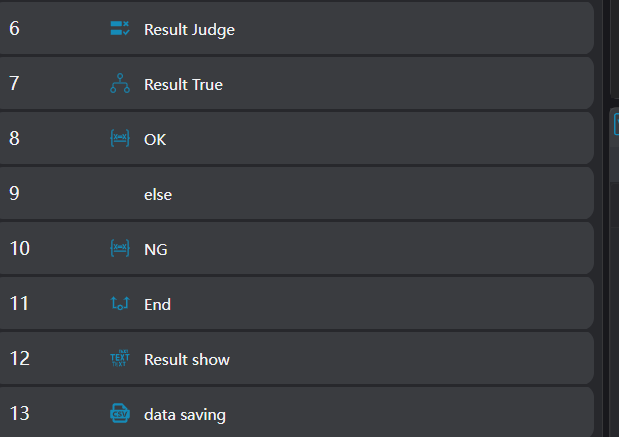The image size is (619, 437).
Task: Select the NG step row
Action: pos(300,249)
